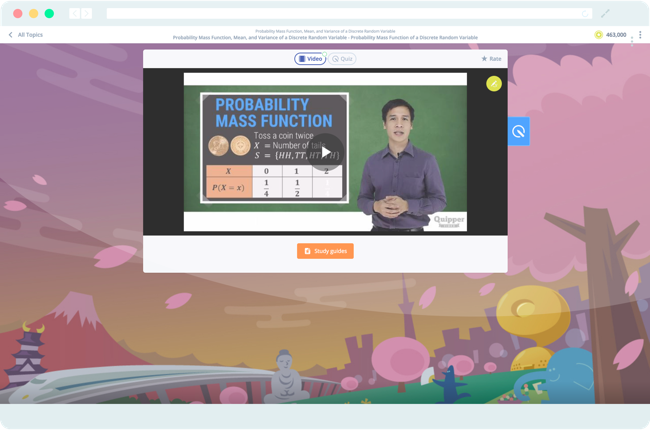650x430 pixels.
Task: Click the green window zoom button
Action: (49, 14)
